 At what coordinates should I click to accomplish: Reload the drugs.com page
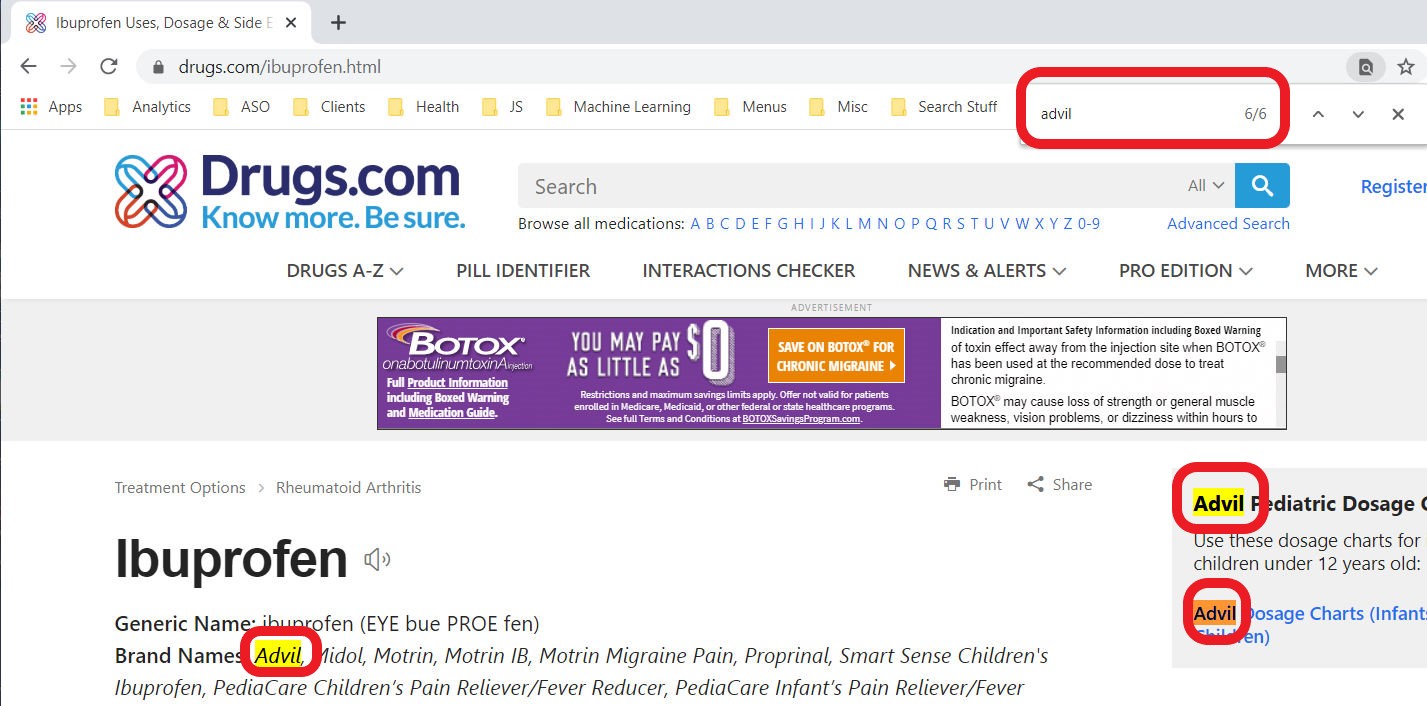tap(109, 67)
